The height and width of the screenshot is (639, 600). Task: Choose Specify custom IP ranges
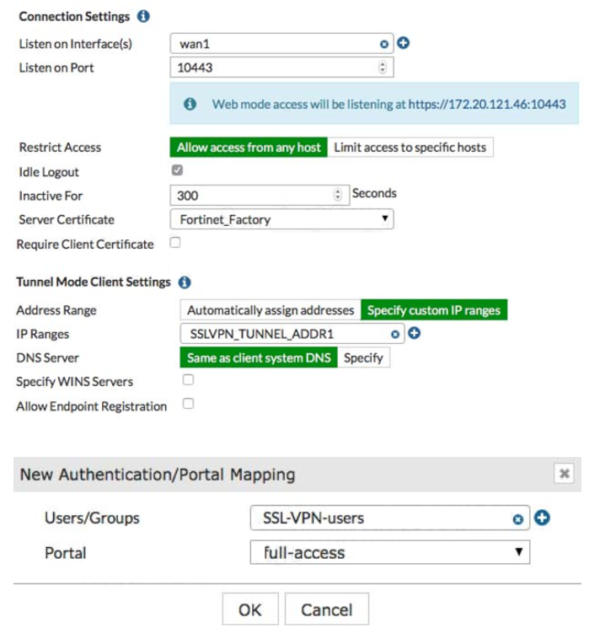[x=434, y=311]
